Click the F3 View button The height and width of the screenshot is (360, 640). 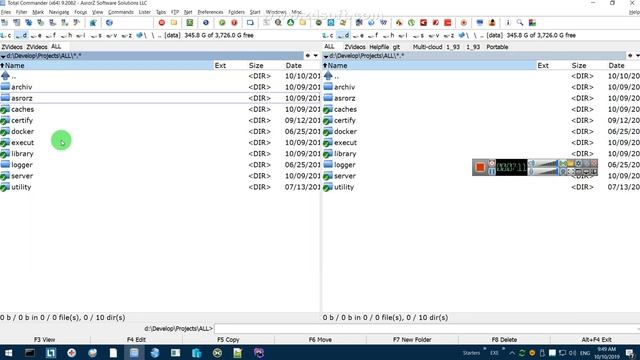44,340
